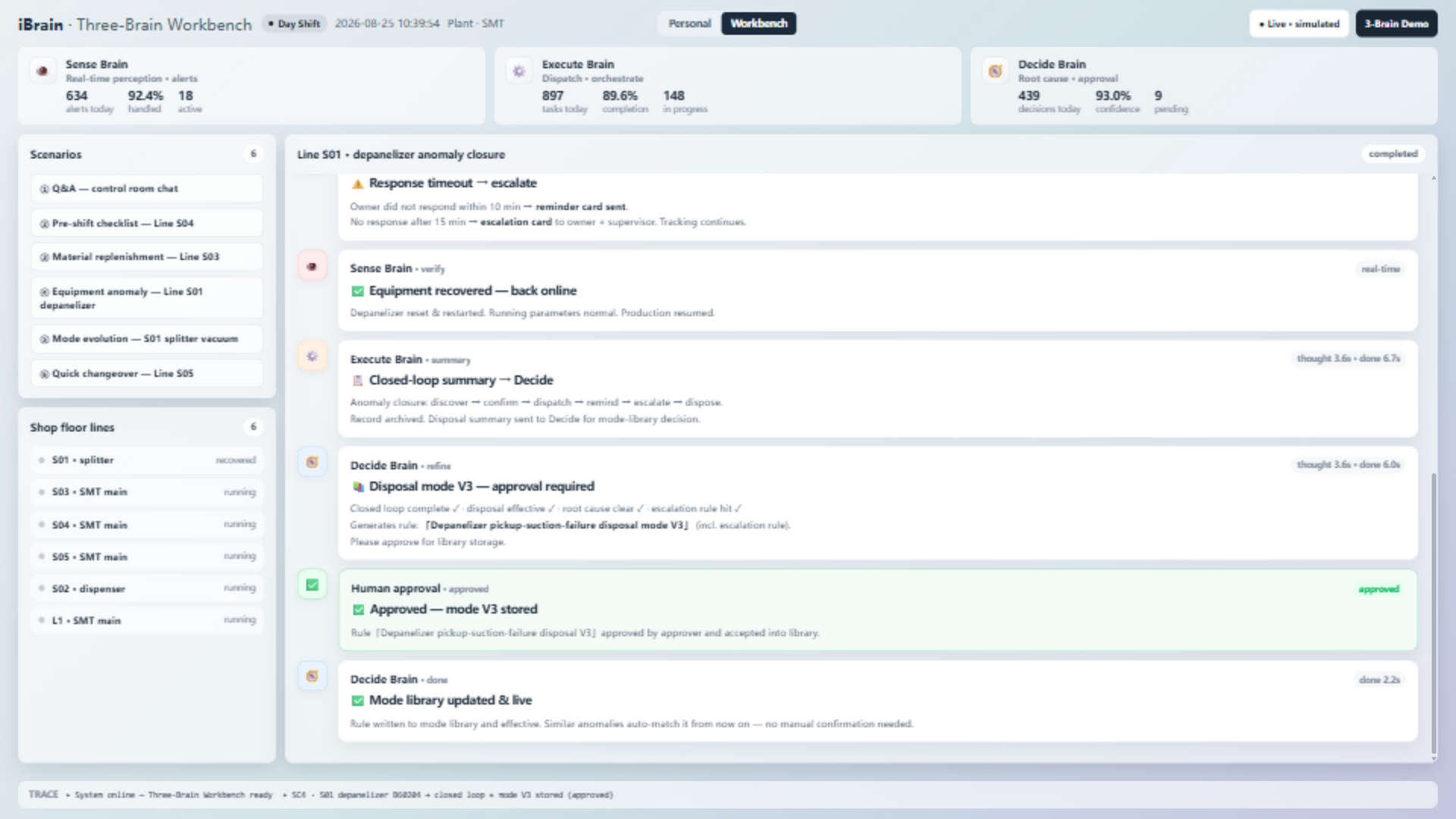The image size is (1456, 819).
Task: Select the S05 SMT main line row
Action: point(147,557)
